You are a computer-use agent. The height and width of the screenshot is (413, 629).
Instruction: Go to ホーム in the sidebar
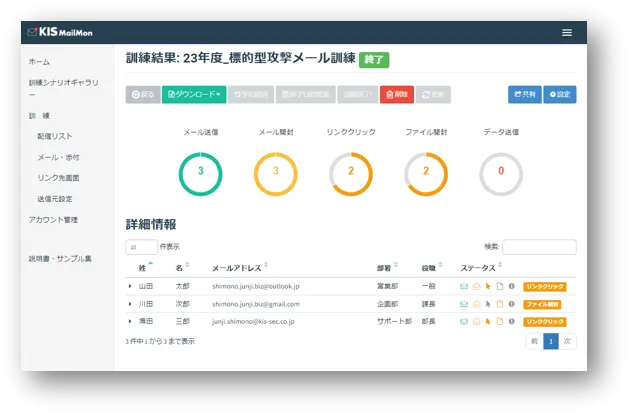[39, 62]
